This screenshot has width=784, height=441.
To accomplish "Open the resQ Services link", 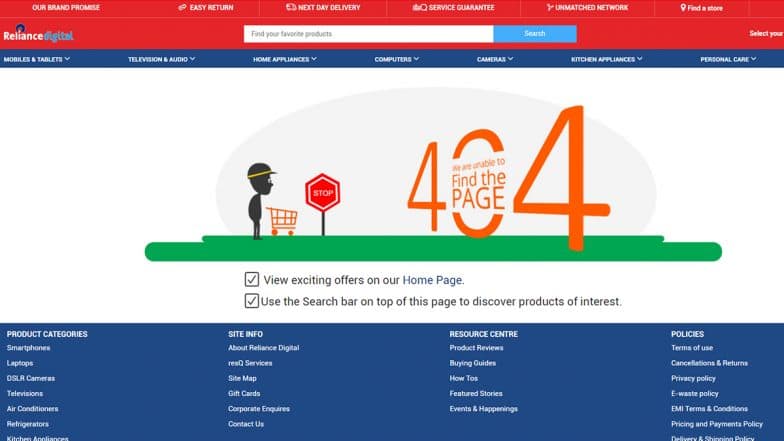I will 250,363.
